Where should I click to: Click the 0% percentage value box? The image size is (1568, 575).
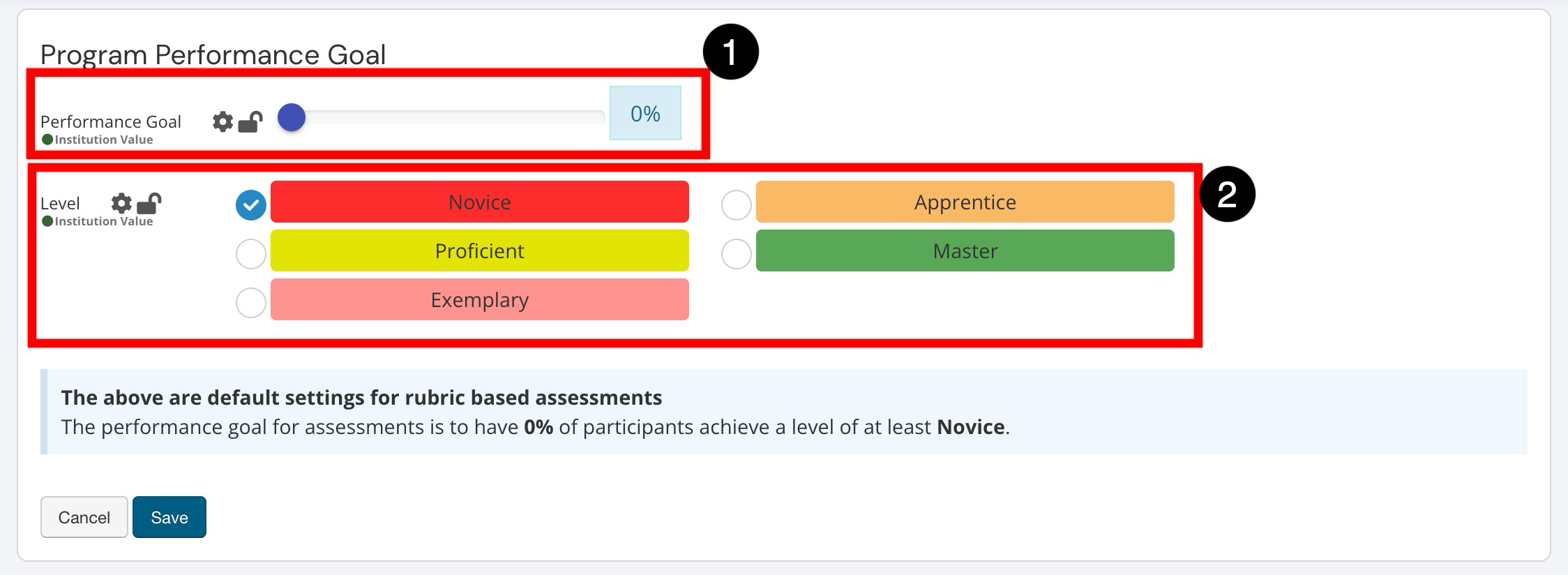click(x=645, y=113)
